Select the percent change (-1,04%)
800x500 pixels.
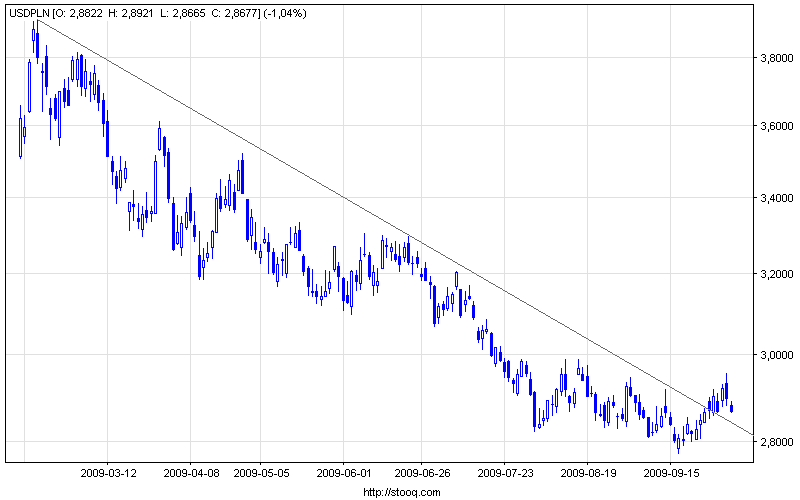[x=285, y=14]
